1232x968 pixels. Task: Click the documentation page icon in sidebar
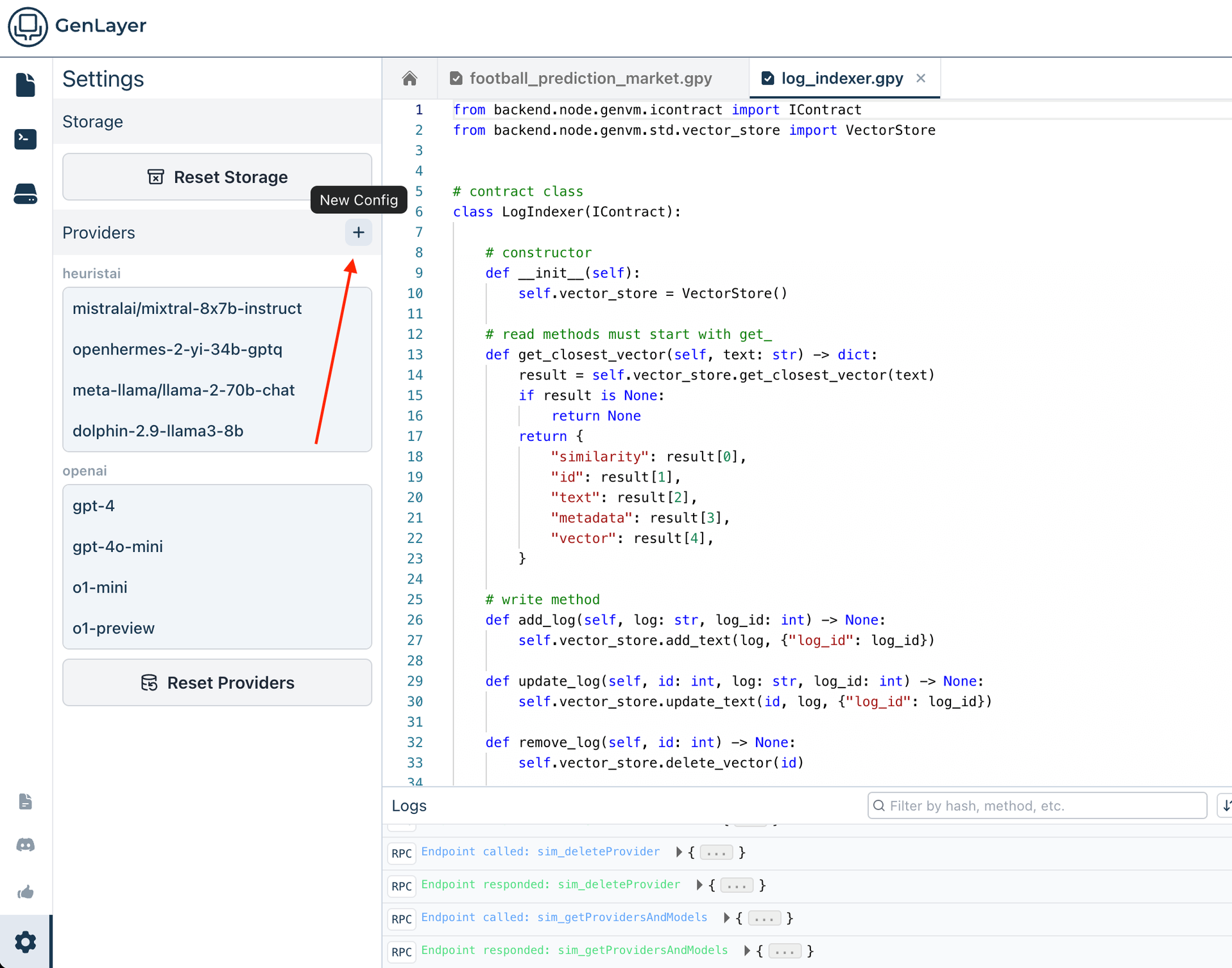tap(26, 801)
